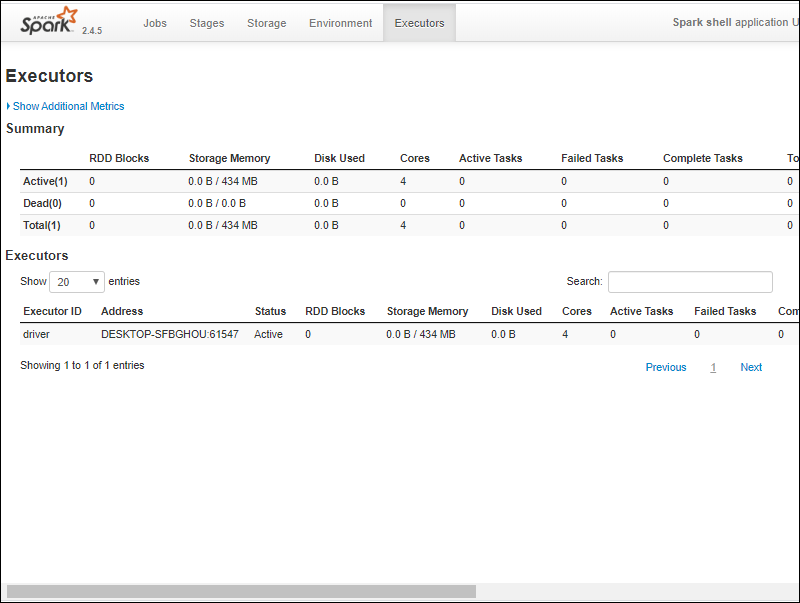This screenshot has width=800, height=603.
Task: Select 20 in the Show entries selector
Action: point(77,281)
